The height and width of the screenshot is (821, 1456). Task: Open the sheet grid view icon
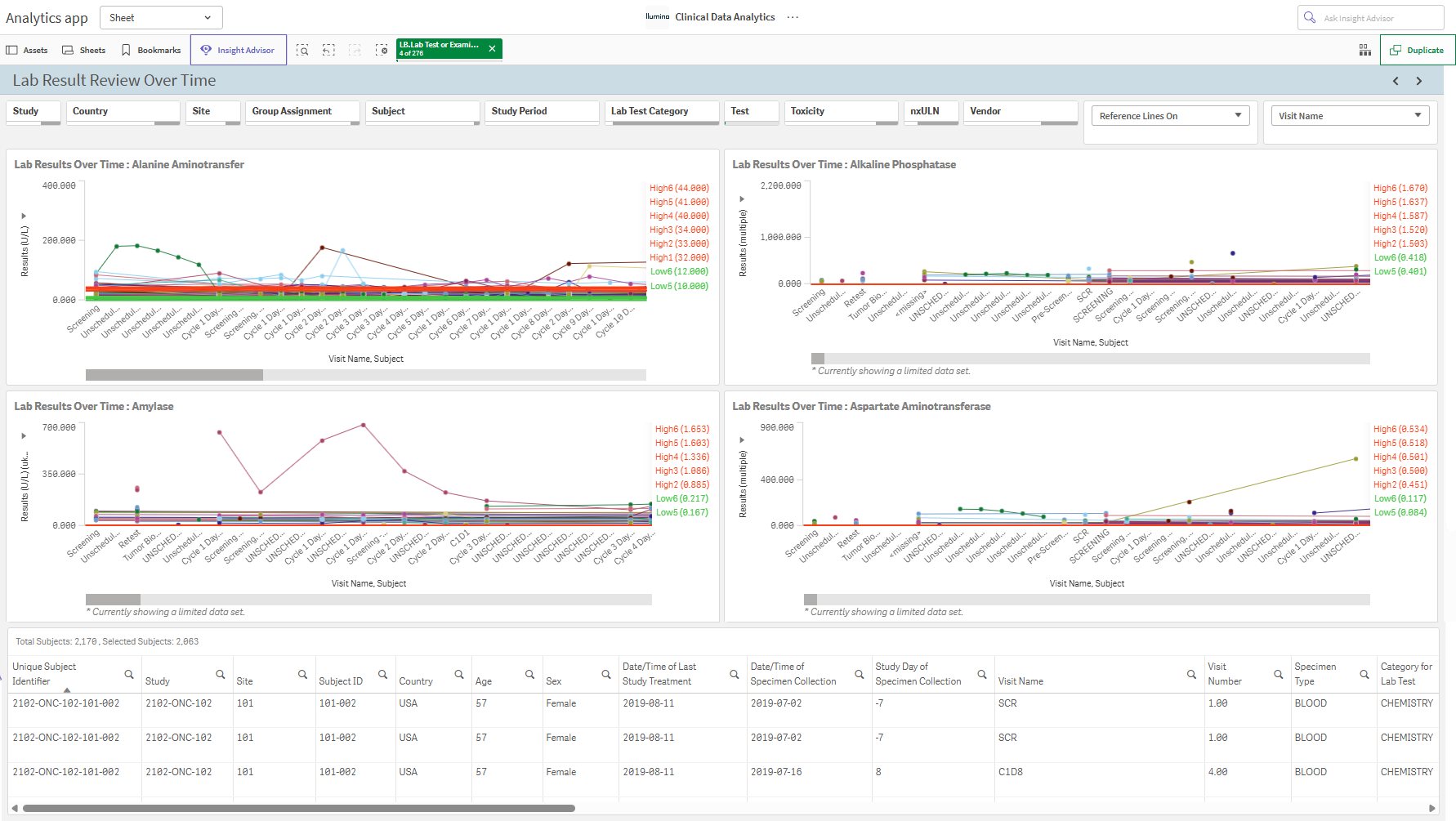pyautogui.click(x=1364, y=50)
